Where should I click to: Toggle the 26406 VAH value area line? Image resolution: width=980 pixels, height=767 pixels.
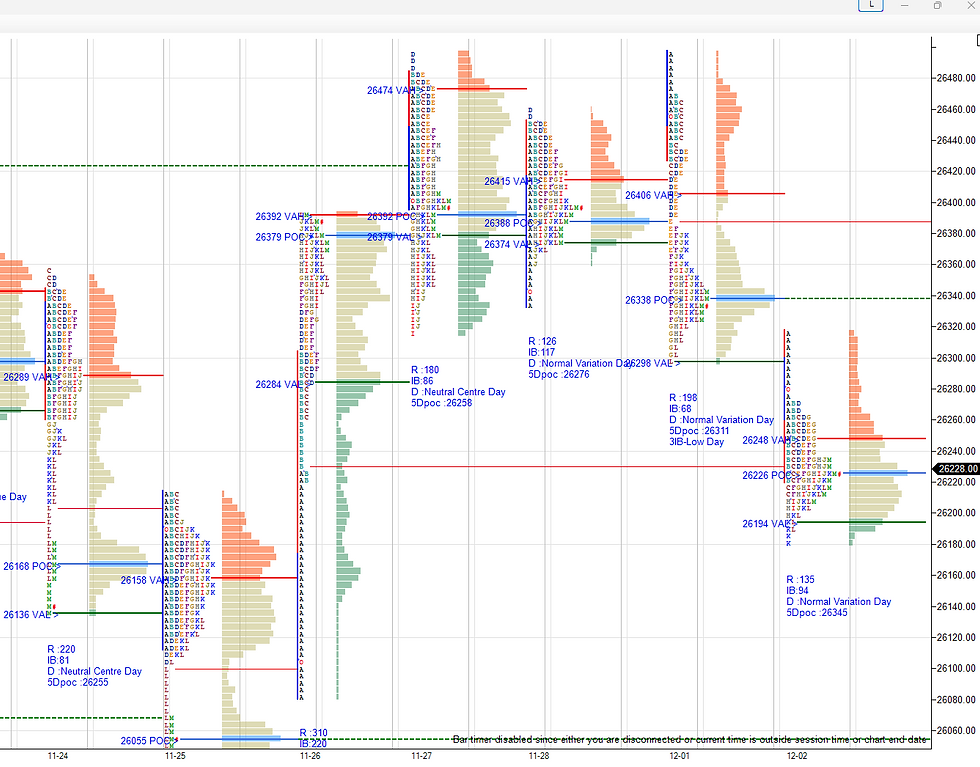[648, 196]
